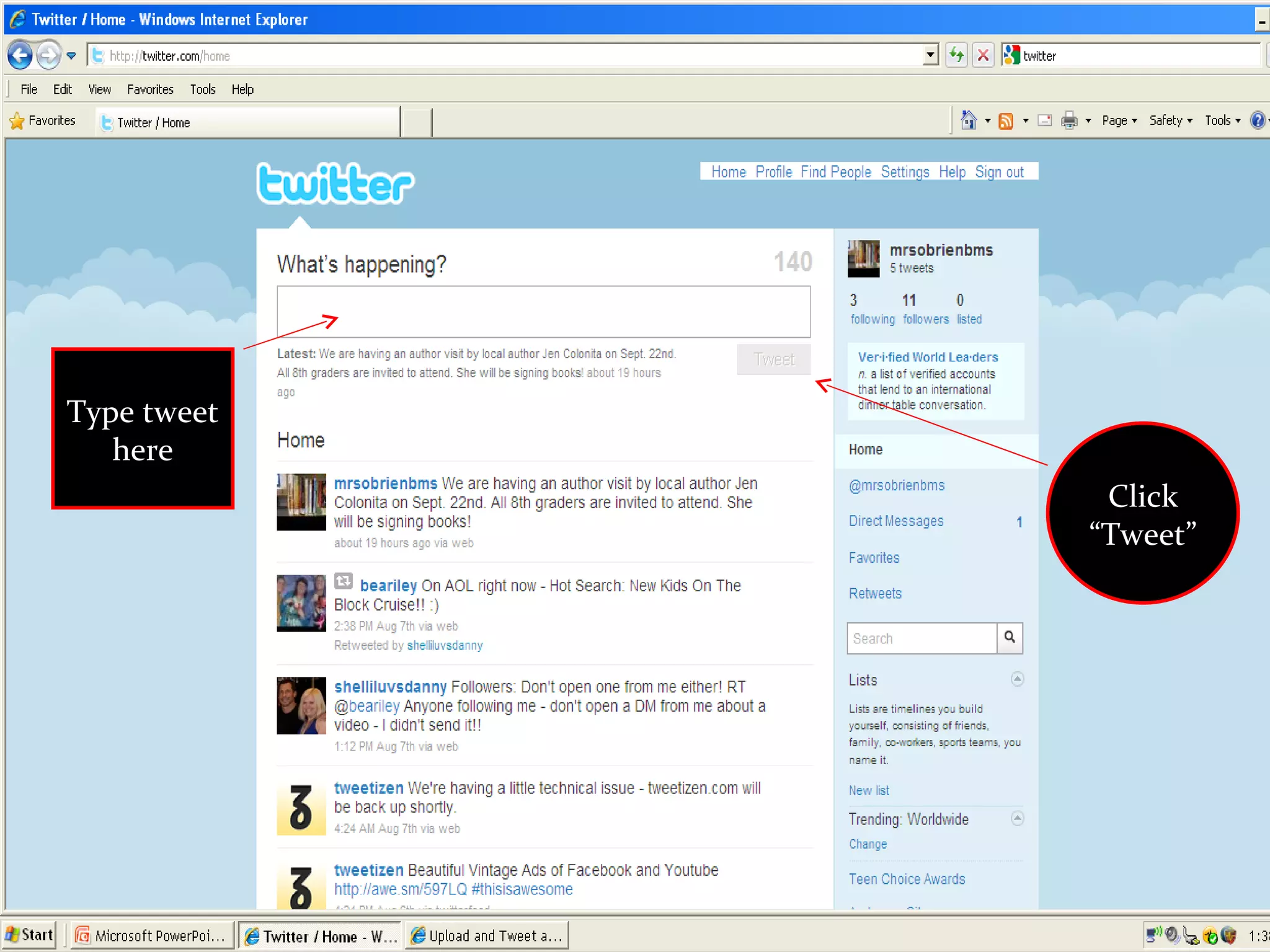Open Direct Messages in sidebar
This screenshot has width=1270, height=952.
[x=896, y=521]
